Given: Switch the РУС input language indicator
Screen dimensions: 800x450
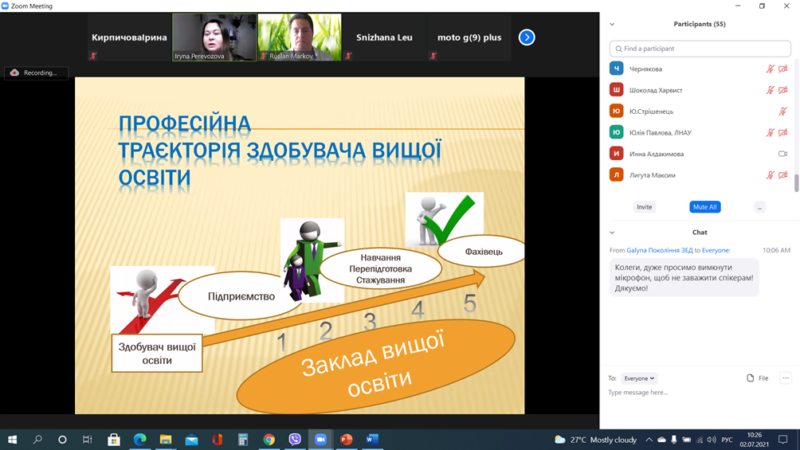Looking at the screenshot, I should tap(727, 440).
